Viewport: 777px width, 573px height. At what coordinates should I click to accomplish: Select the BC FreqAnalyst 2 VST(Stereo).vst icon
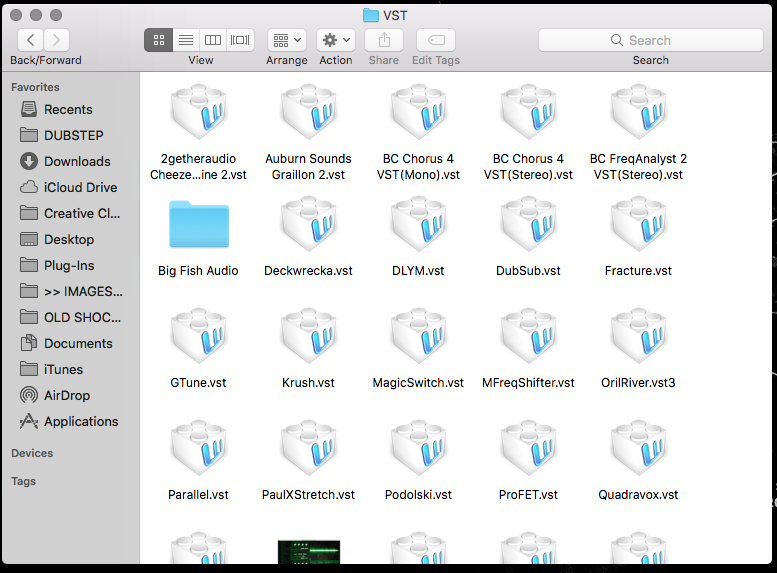638,112
